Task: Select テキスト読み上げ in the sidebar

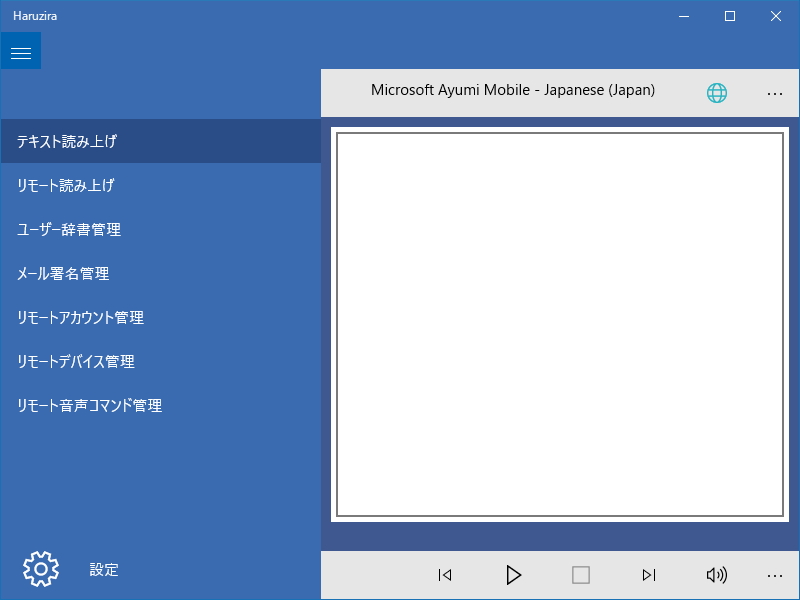Action: click(x=66, y=141)
